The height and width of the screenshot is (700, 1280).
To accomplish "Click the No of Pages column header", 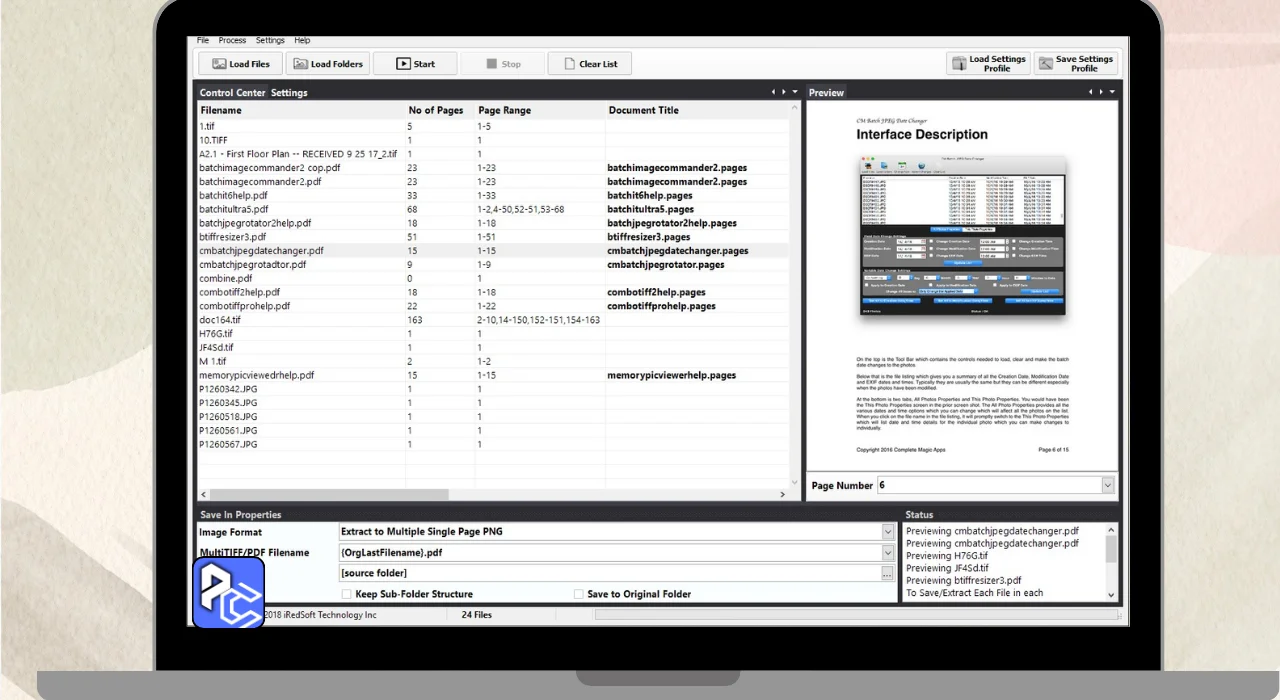I will (440, 110).
